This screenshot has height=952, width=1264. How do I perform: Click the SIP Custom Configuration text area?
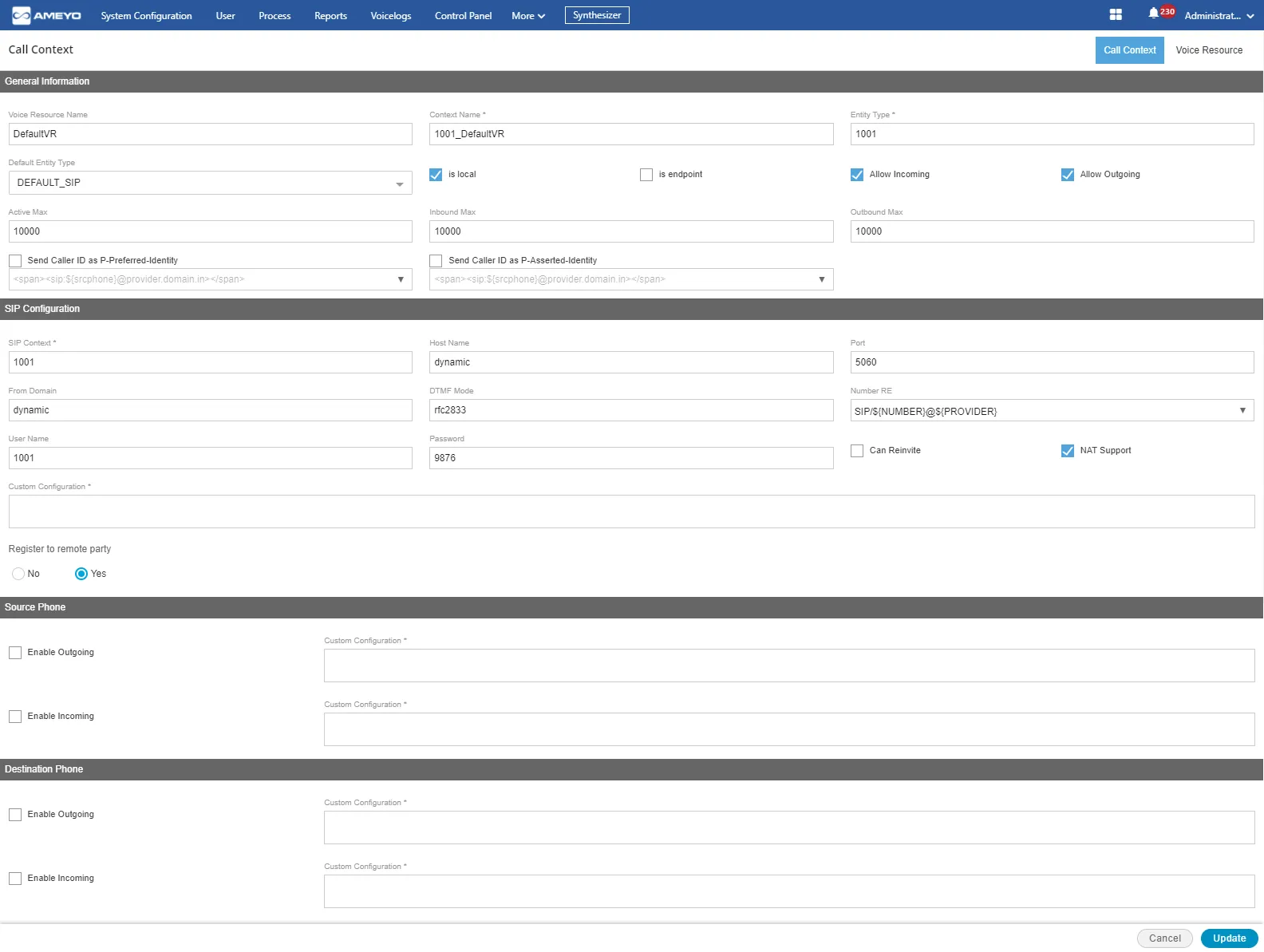[x=631, y=512]
